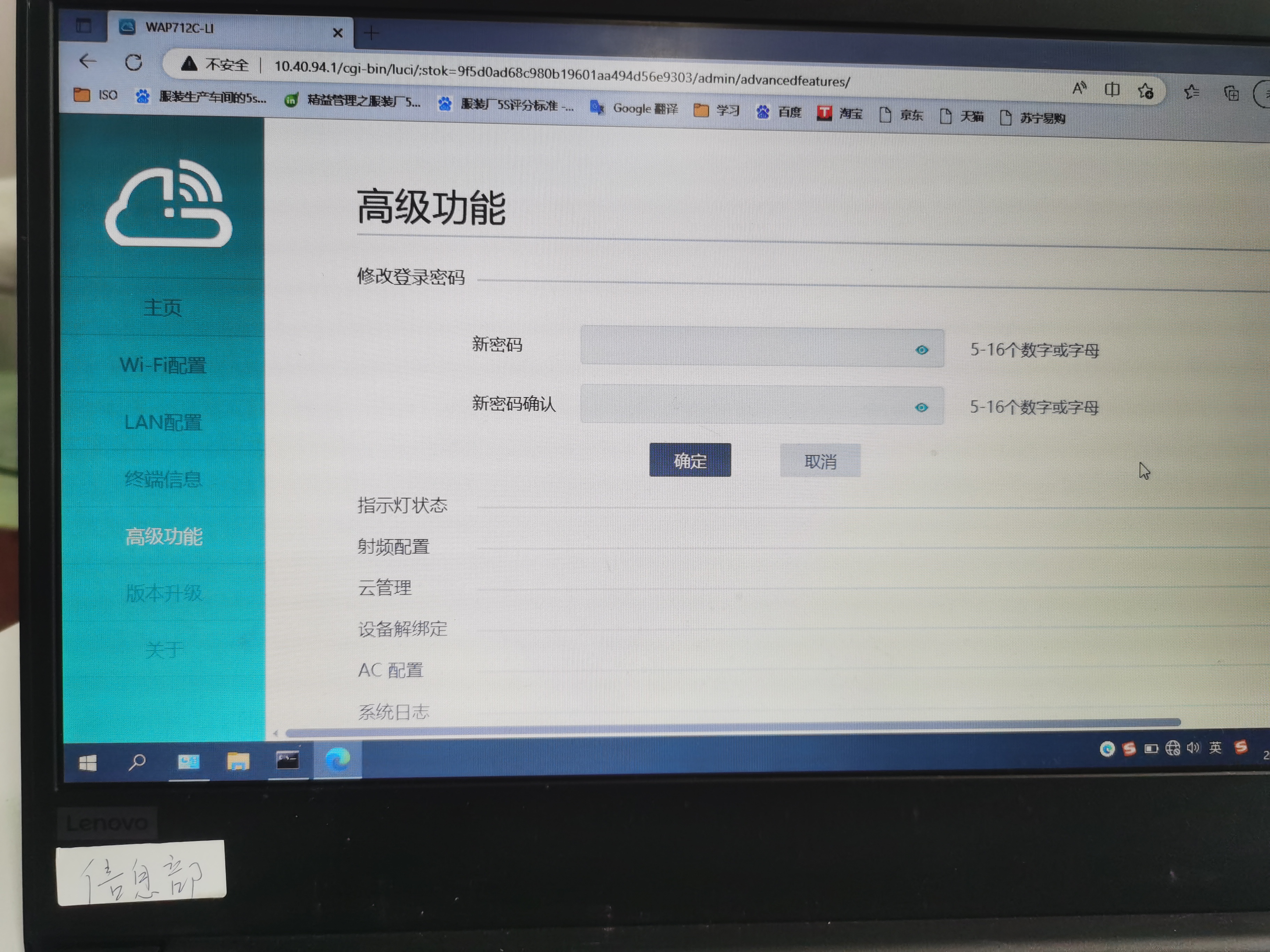Reload the page with the refresh icon

[134, 62]
